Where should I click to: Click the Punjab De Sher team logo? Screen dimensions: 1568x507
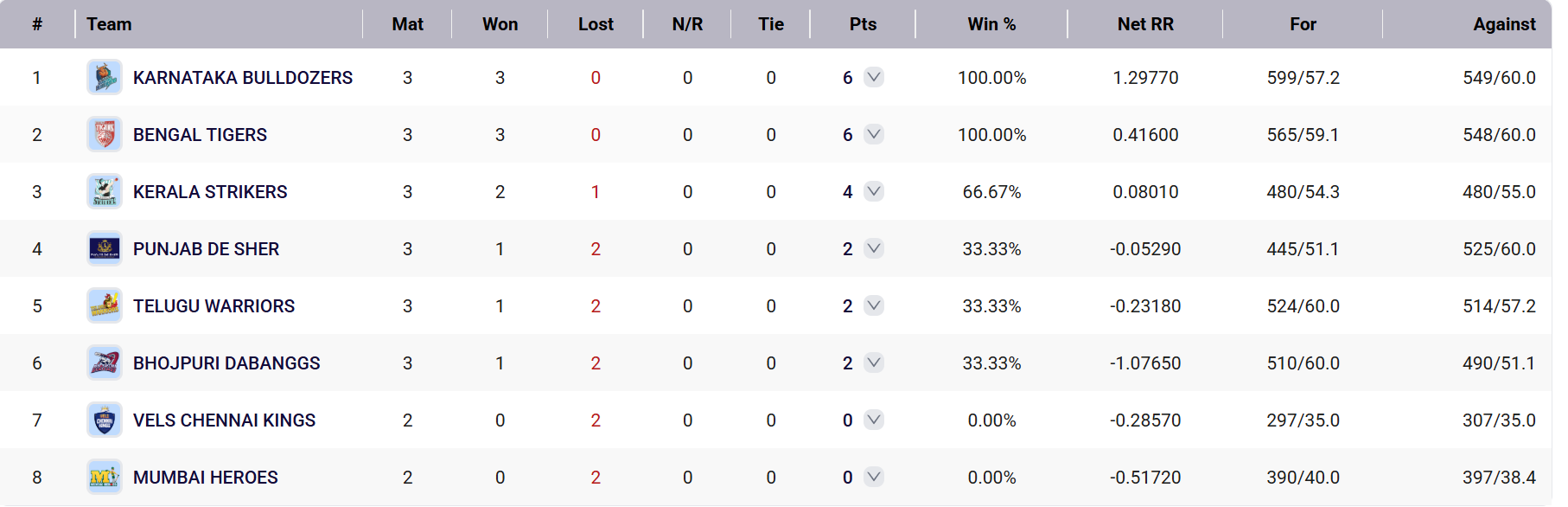coord(105,249)
